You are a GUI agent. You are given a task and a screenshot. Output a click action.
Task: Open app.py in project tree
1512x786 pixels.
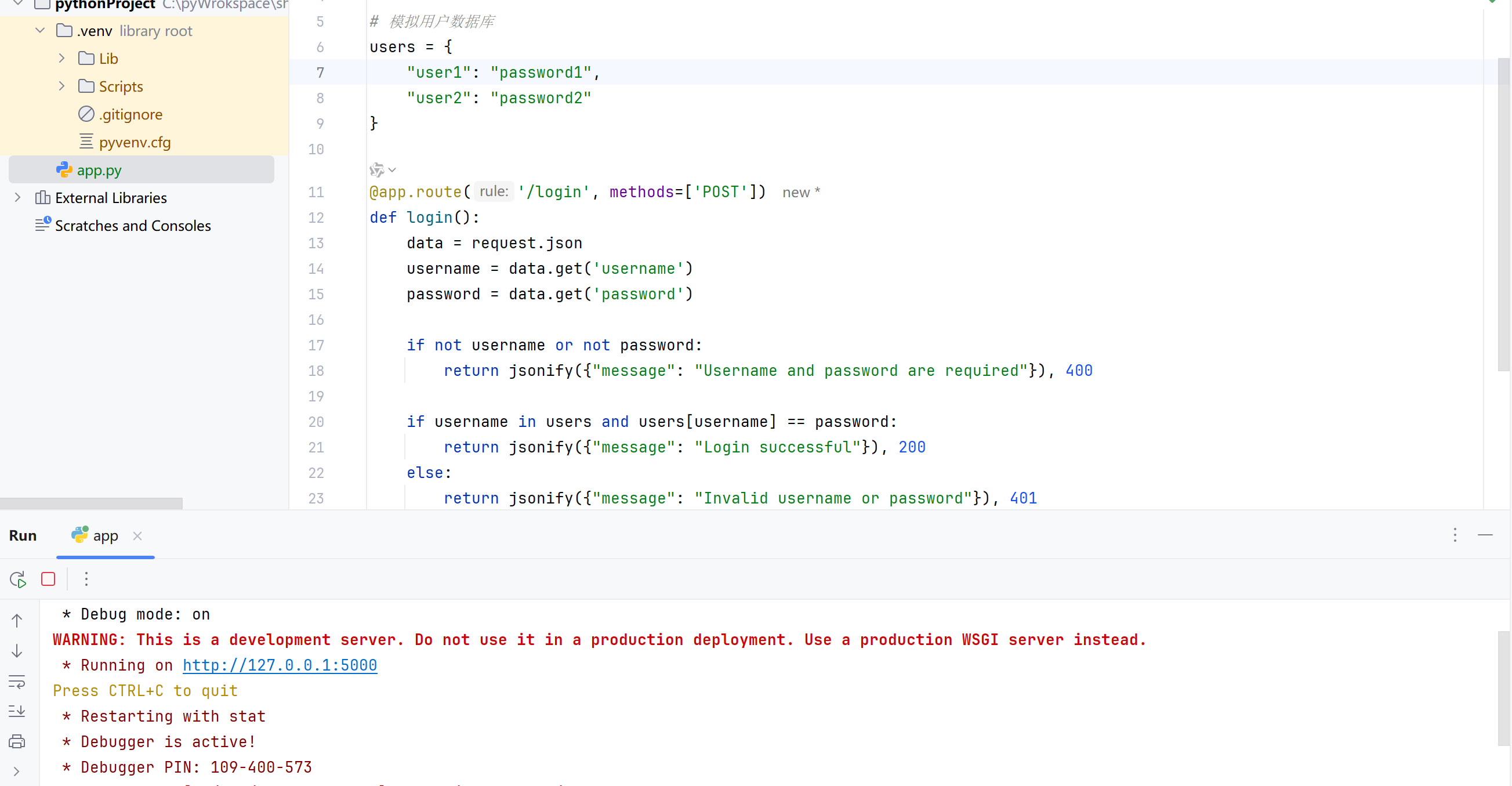point(99,170)
